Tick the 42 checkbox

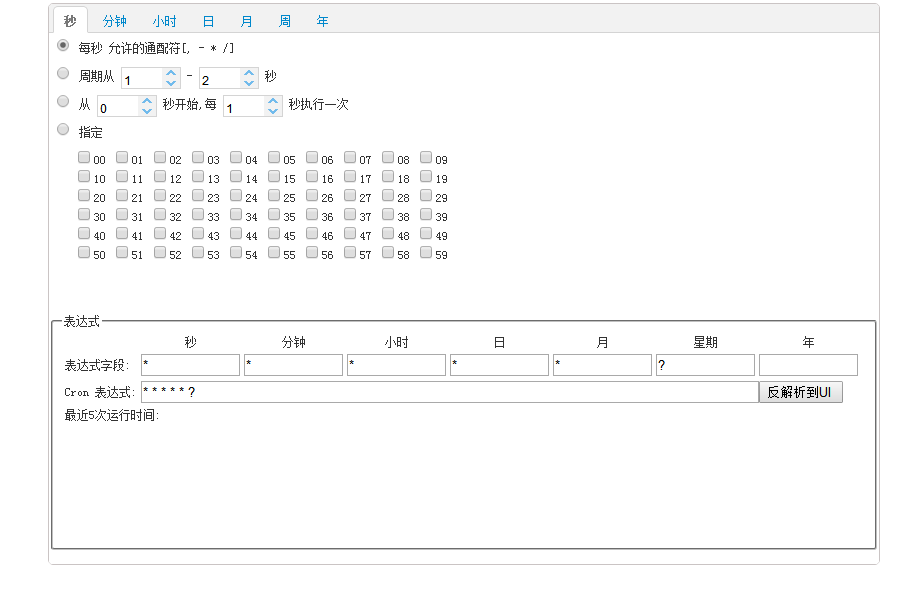tap(160, 233)
